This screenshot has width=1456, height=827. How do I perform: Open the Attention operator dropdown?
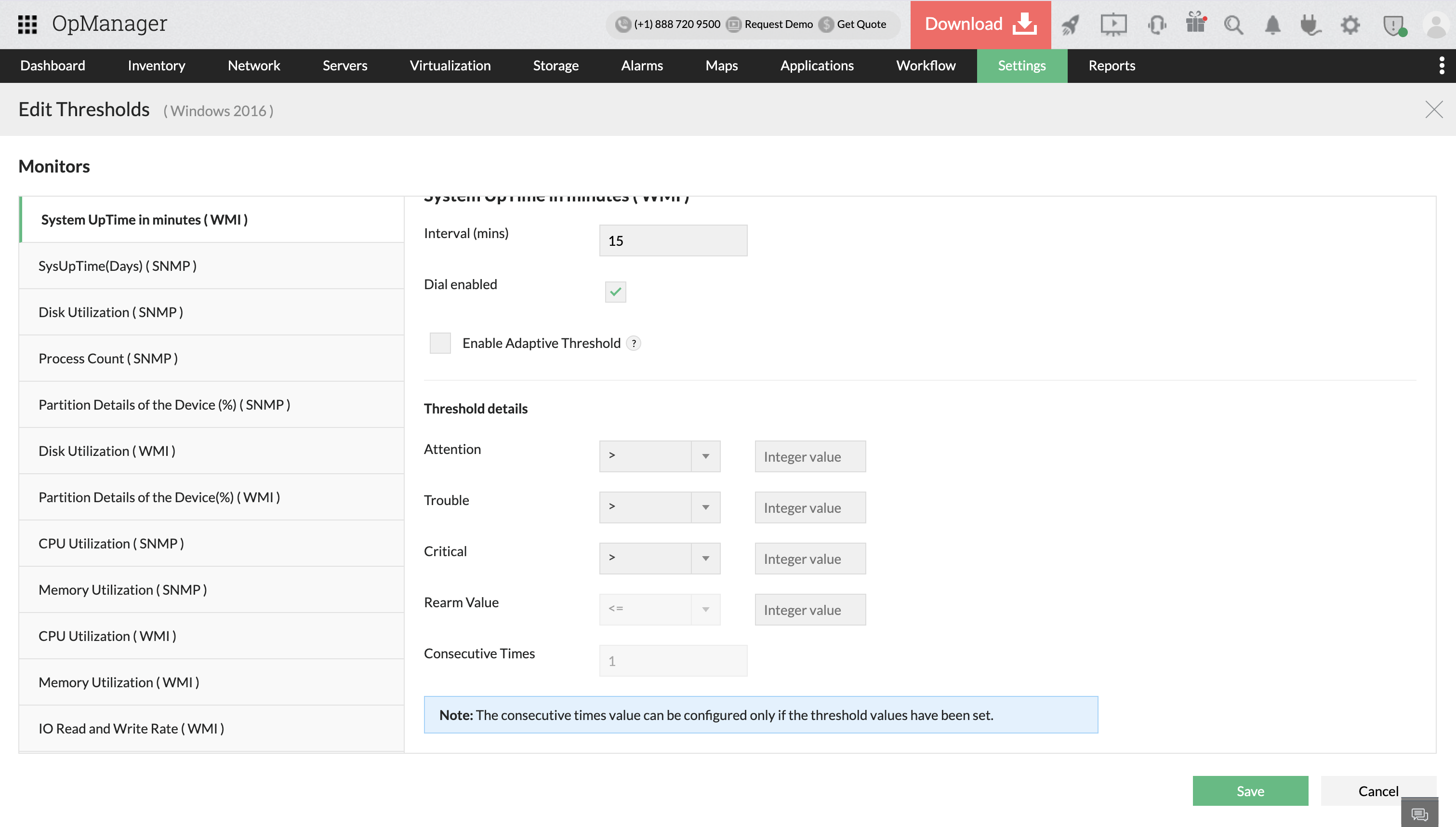[660, 456]
